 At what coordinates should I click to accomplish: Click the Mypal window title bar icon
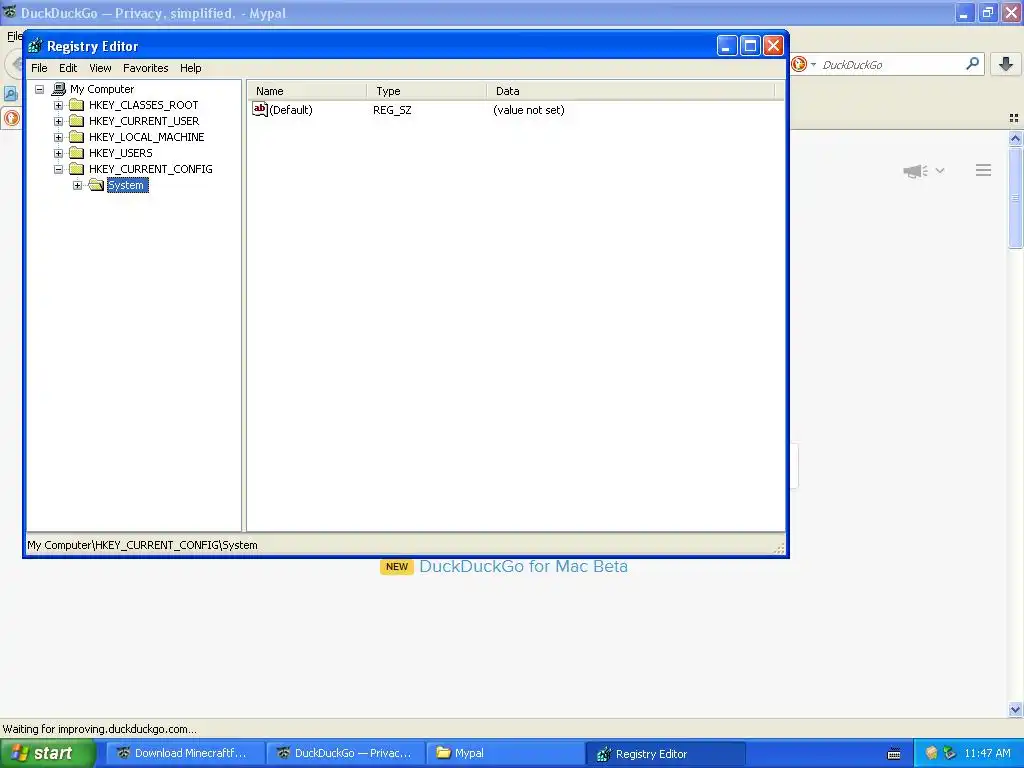[9, 12]
